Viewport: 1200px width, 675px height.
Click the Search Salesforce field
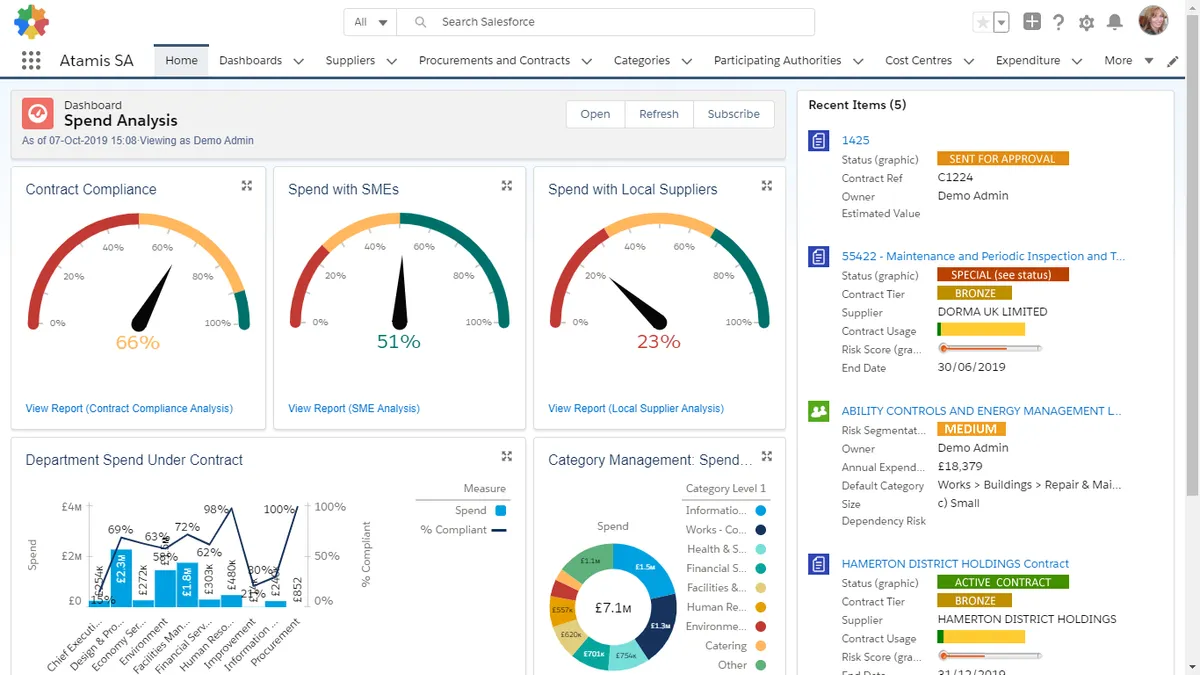606,22
